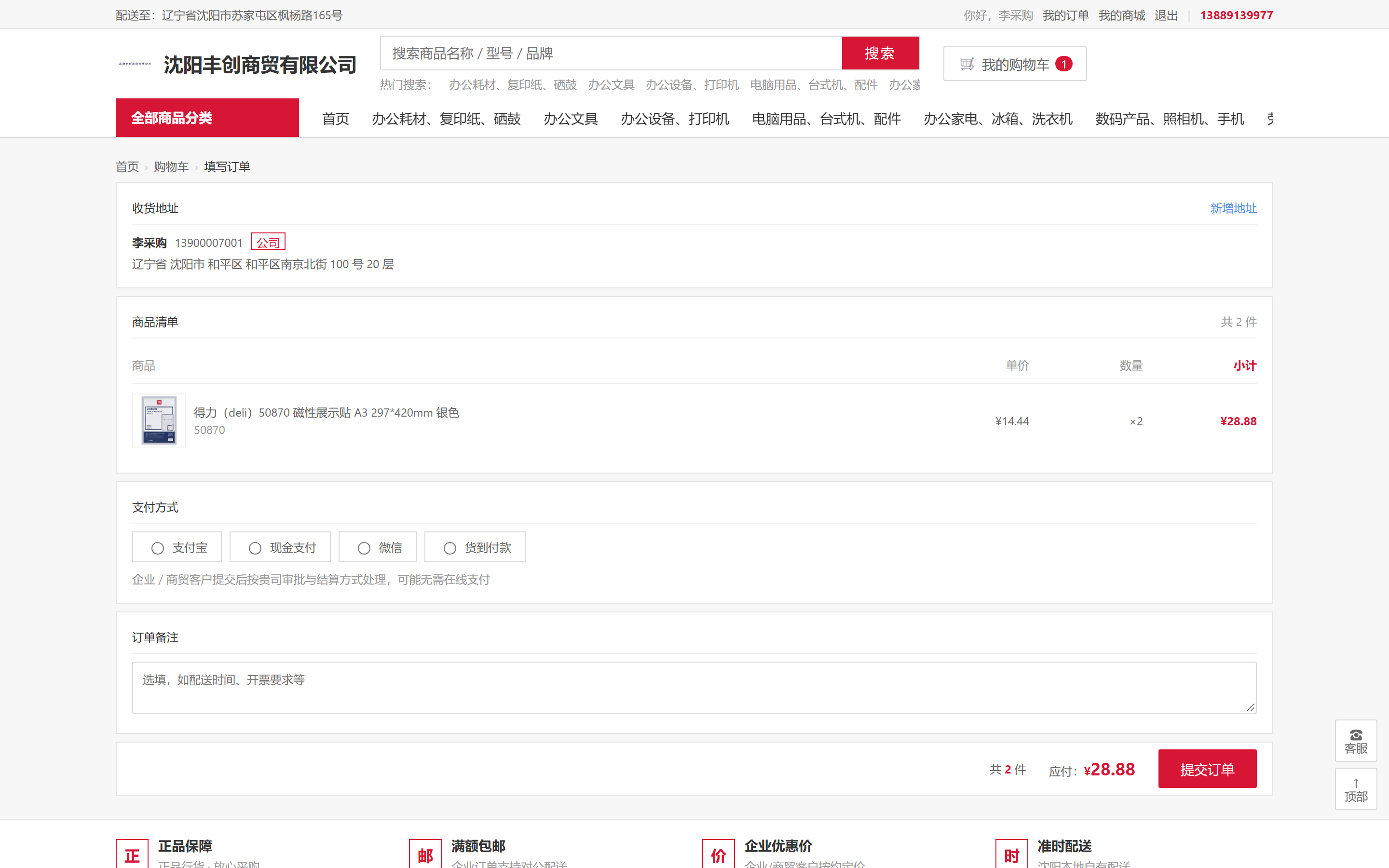Focus the product search input field

point(611,54)
